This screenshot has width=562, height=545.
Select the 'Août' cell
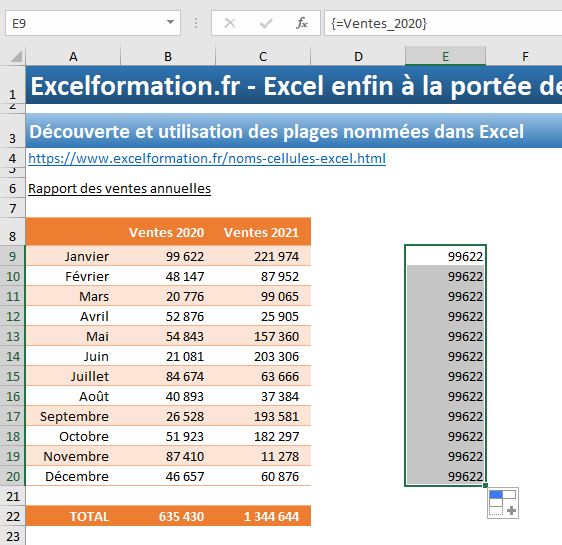73,396
